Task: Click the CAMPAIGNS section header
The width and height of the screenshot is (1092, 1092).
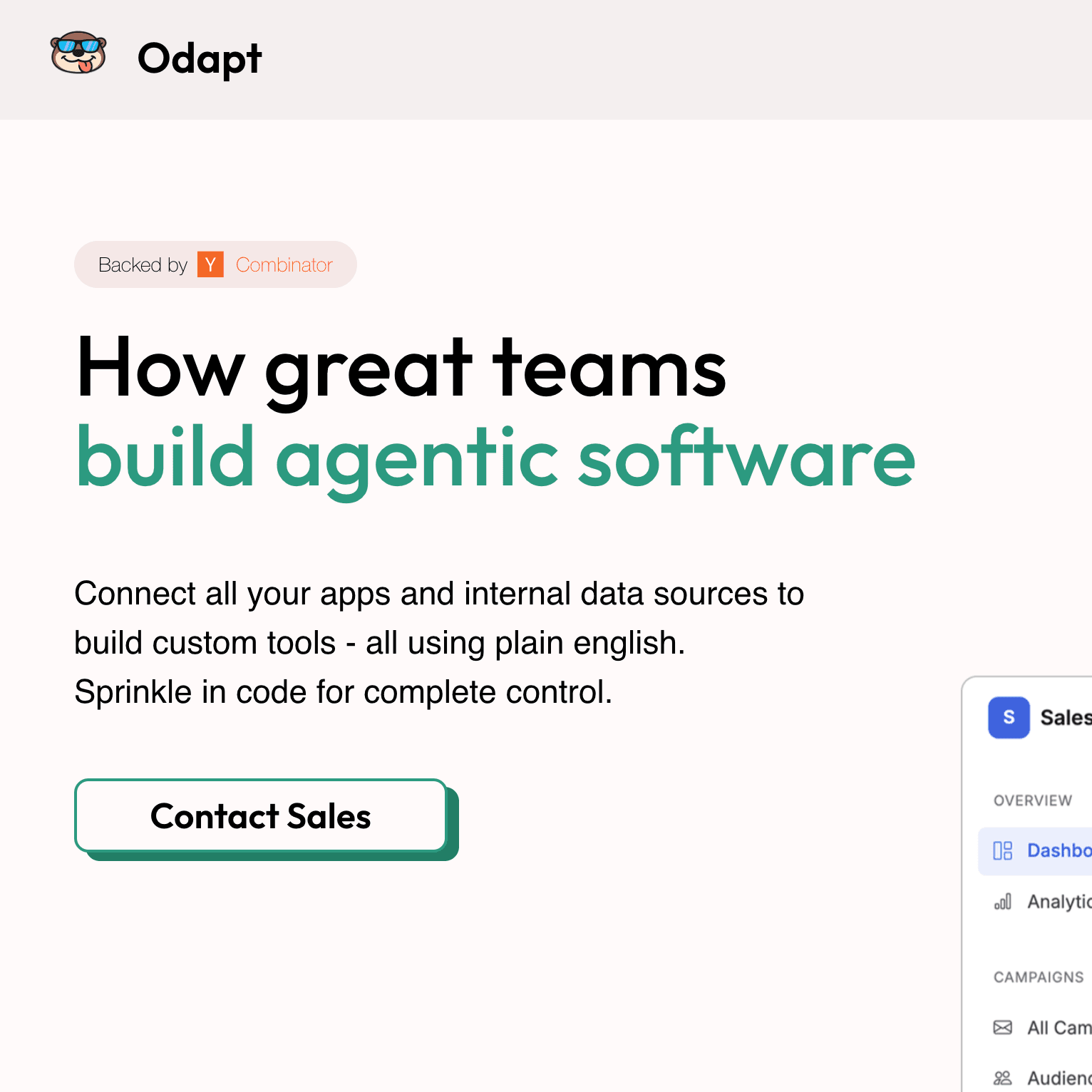Action: point(1038,977)
